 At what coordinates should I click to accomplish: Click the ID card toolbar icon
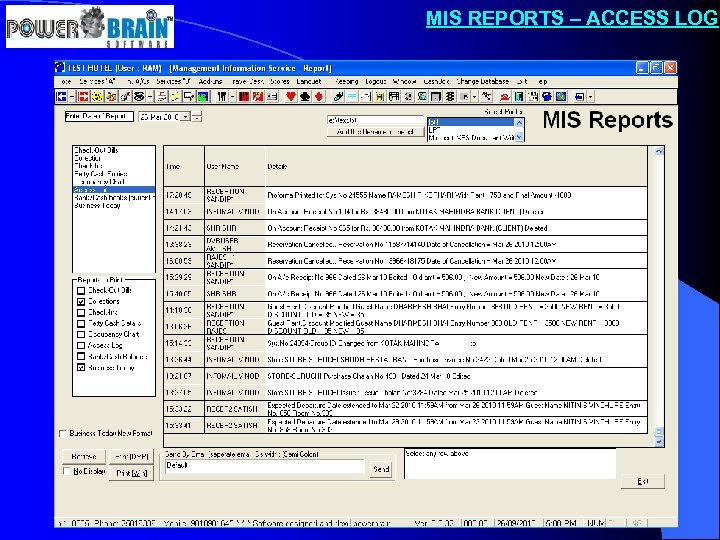(x=272, y=96)
